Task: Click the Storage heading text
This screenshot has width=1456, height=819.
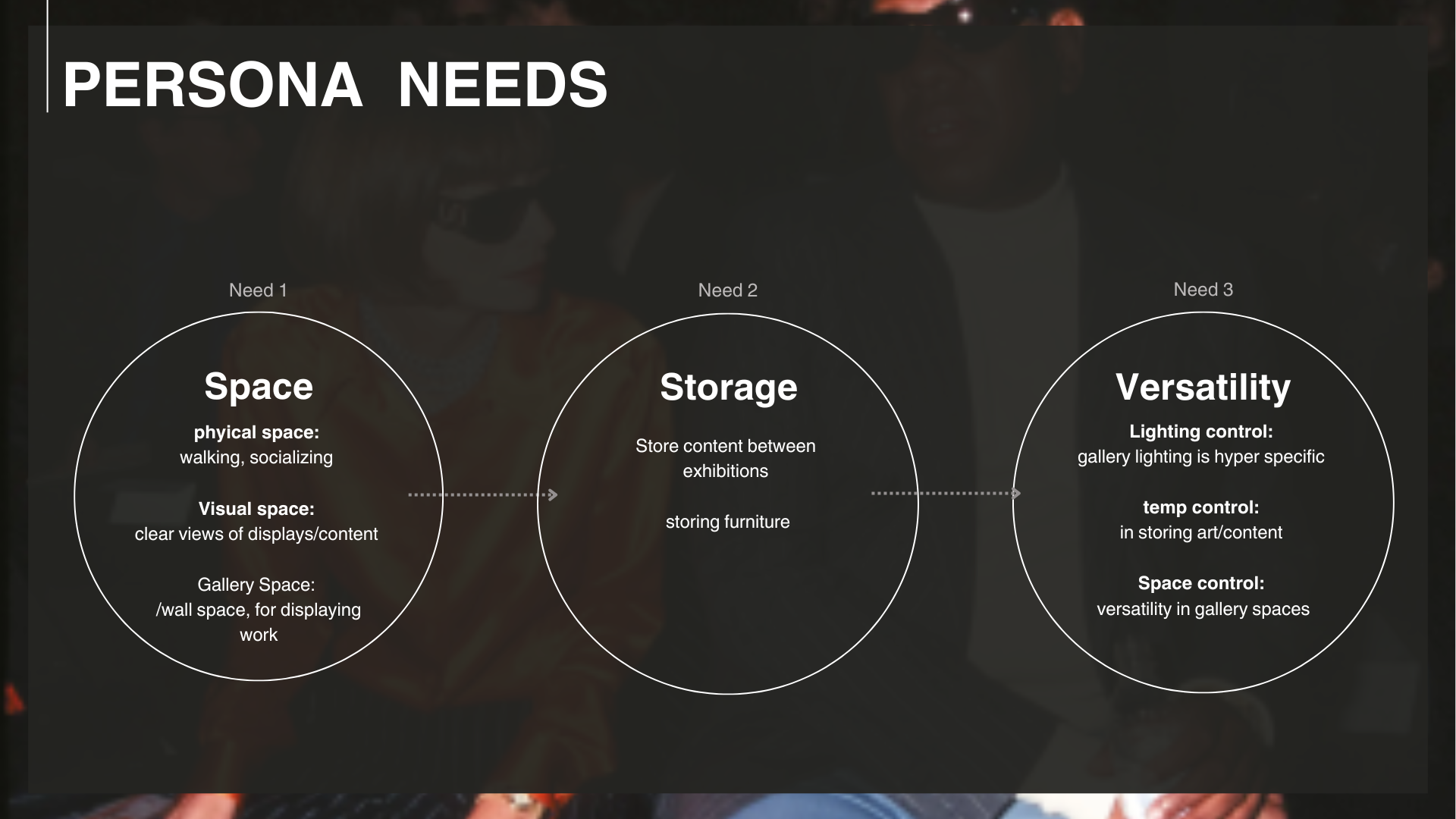Action: 728,388
